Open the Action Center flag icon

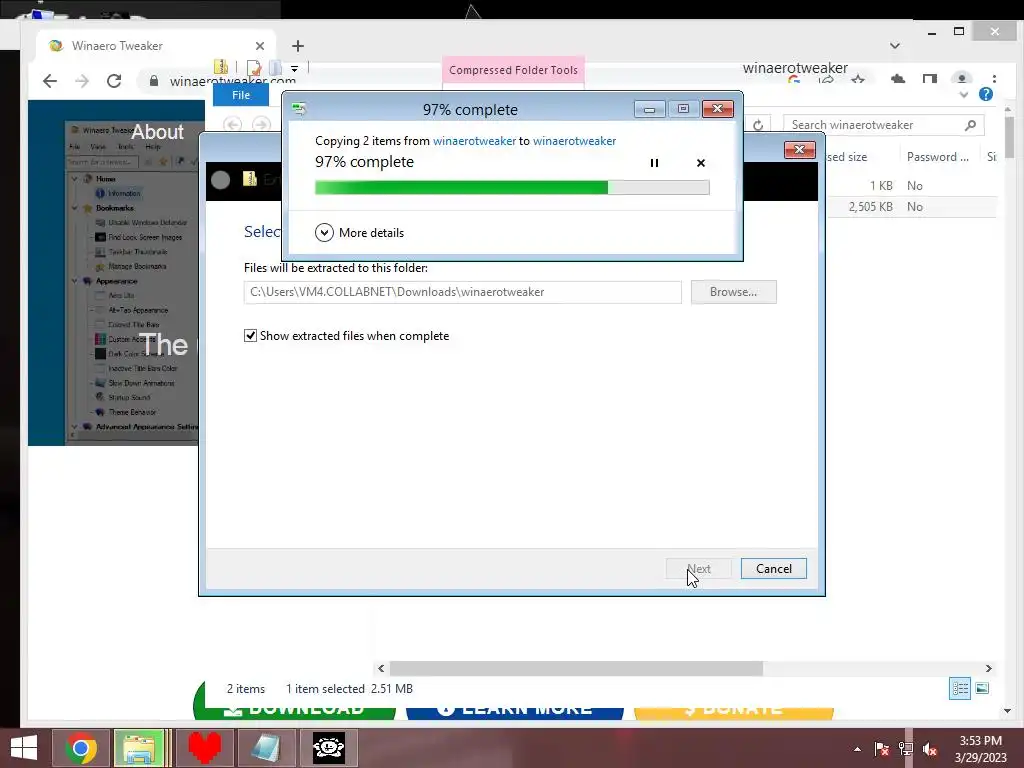[882, 749]
